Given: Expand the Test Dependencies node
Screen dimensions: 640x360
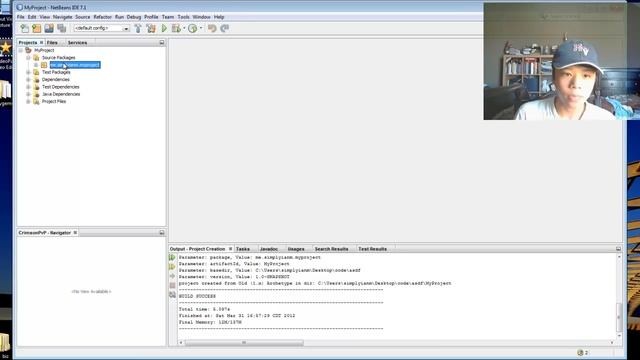Looking at the screenshot, I should 29,87.
